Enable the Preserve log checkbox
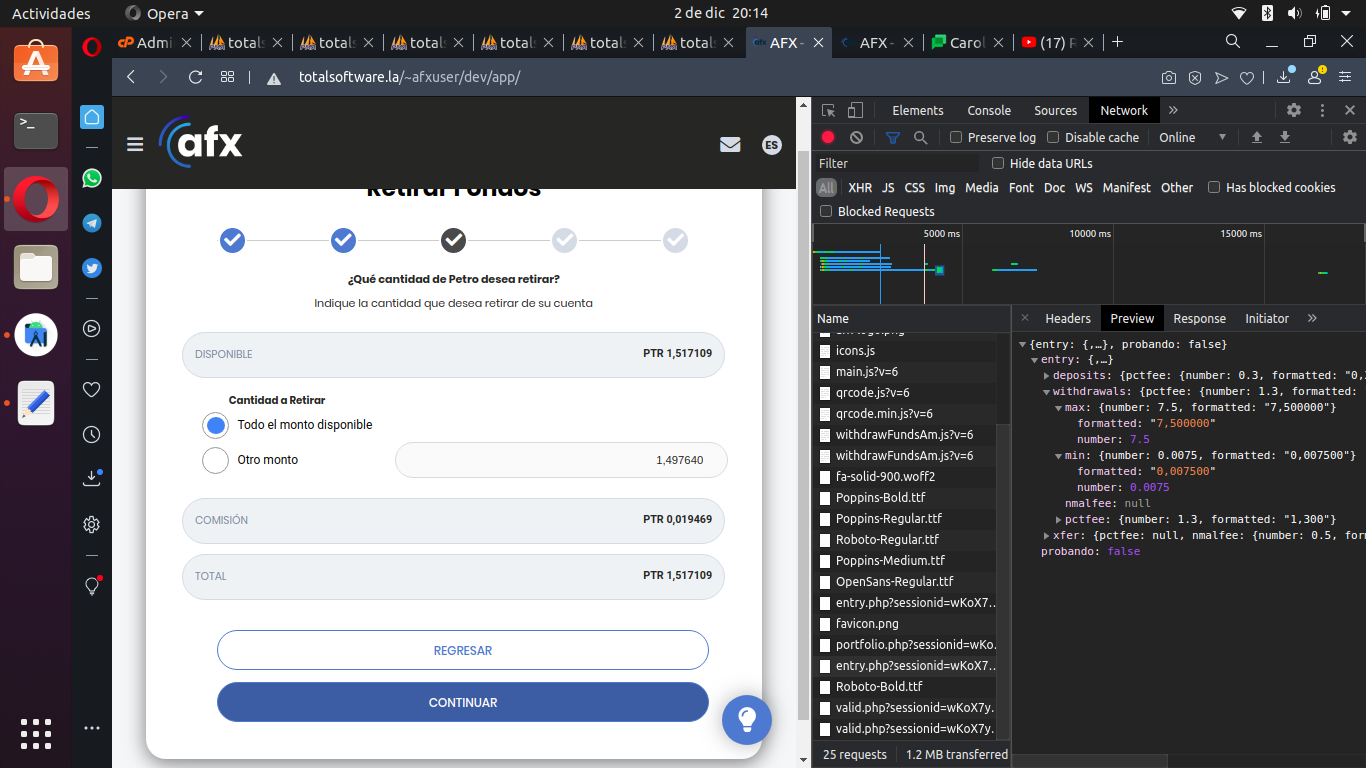The image size is (1366, 768). pos(956,137)
